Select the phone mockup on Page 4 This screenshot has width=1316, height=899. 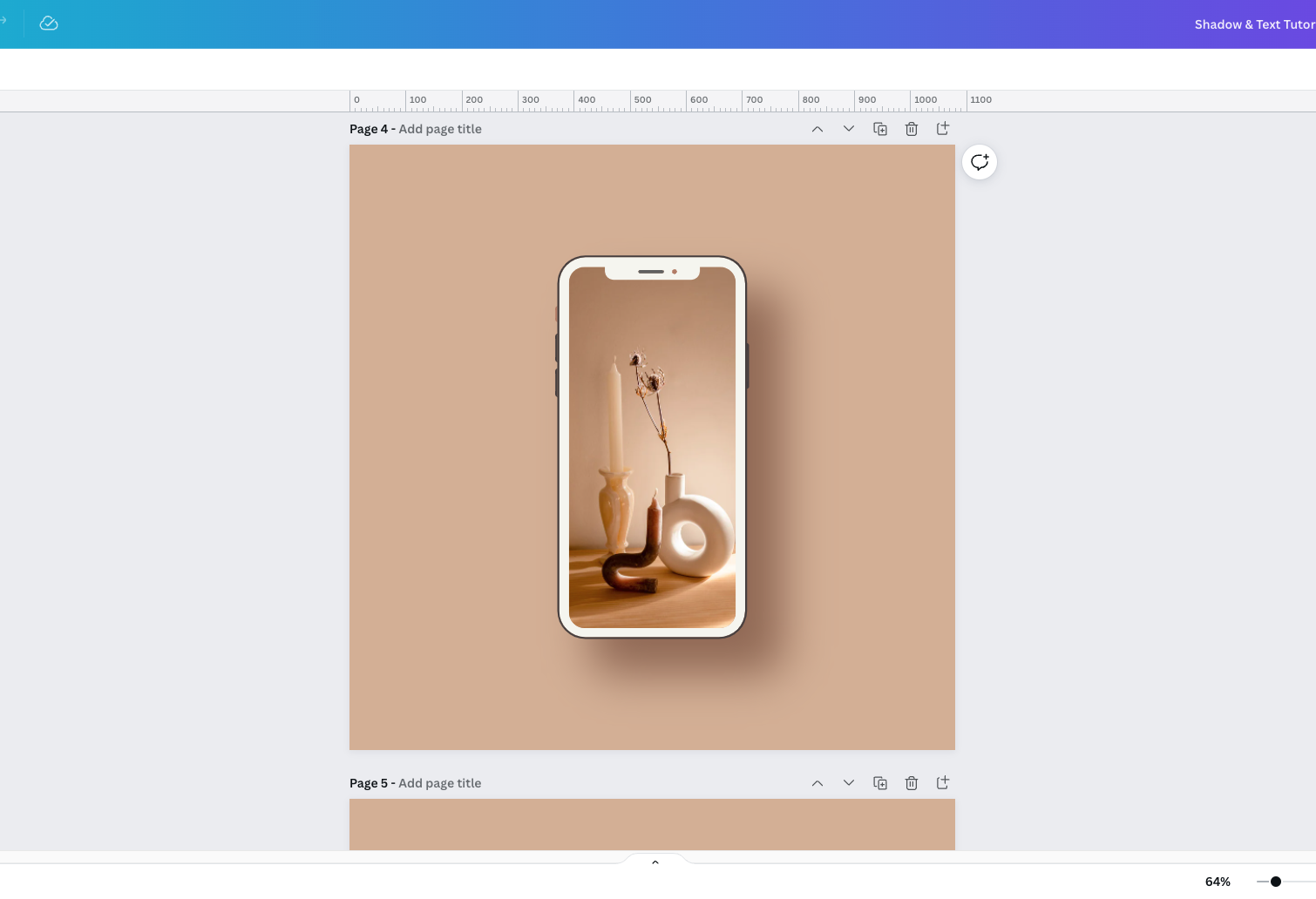click(x=652, y=446)
